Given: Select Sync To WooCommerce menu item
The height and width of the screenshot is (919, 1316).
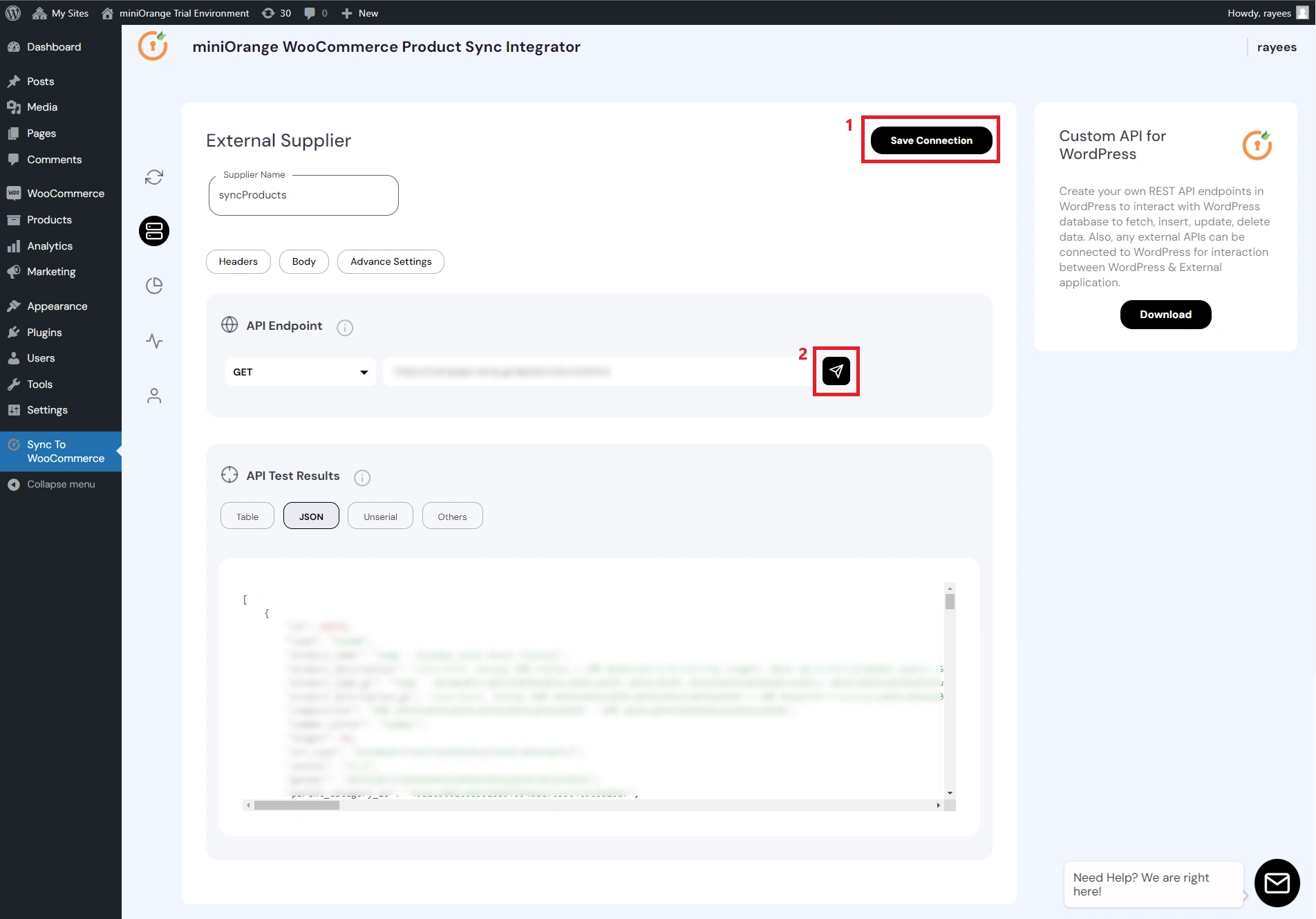Looking at the screenshot, I should click(61, 452).
